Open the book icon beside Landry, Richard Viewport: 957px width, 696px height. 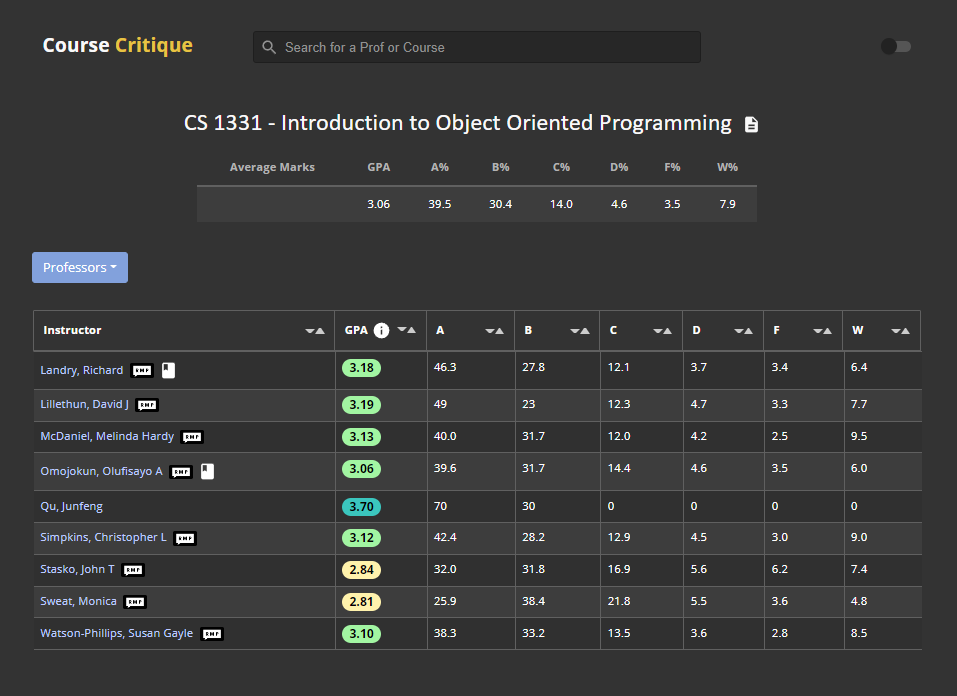point(168,370)
